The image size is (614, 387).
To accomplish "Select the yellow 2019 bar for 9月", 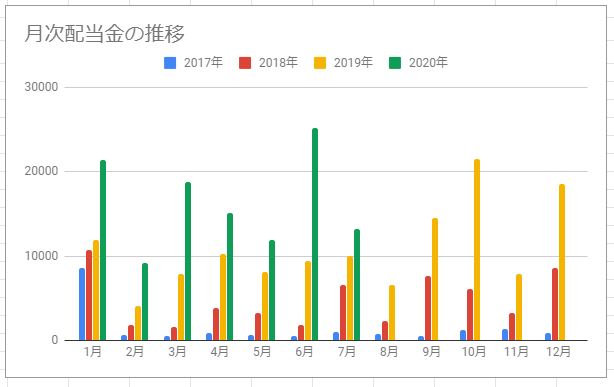I will pos(435,279).
